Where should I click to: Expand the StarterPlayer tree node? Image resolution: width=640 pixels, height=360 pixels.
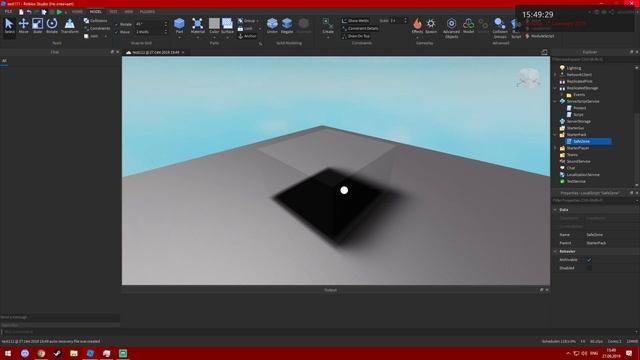click(x=555, y=148)
